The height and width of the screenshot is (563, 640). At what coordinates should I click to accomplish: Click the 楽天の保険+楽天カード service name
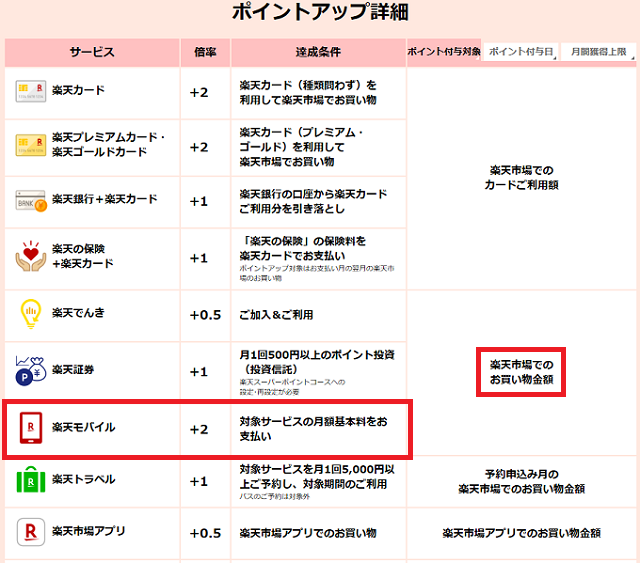(x=82, y=256)
